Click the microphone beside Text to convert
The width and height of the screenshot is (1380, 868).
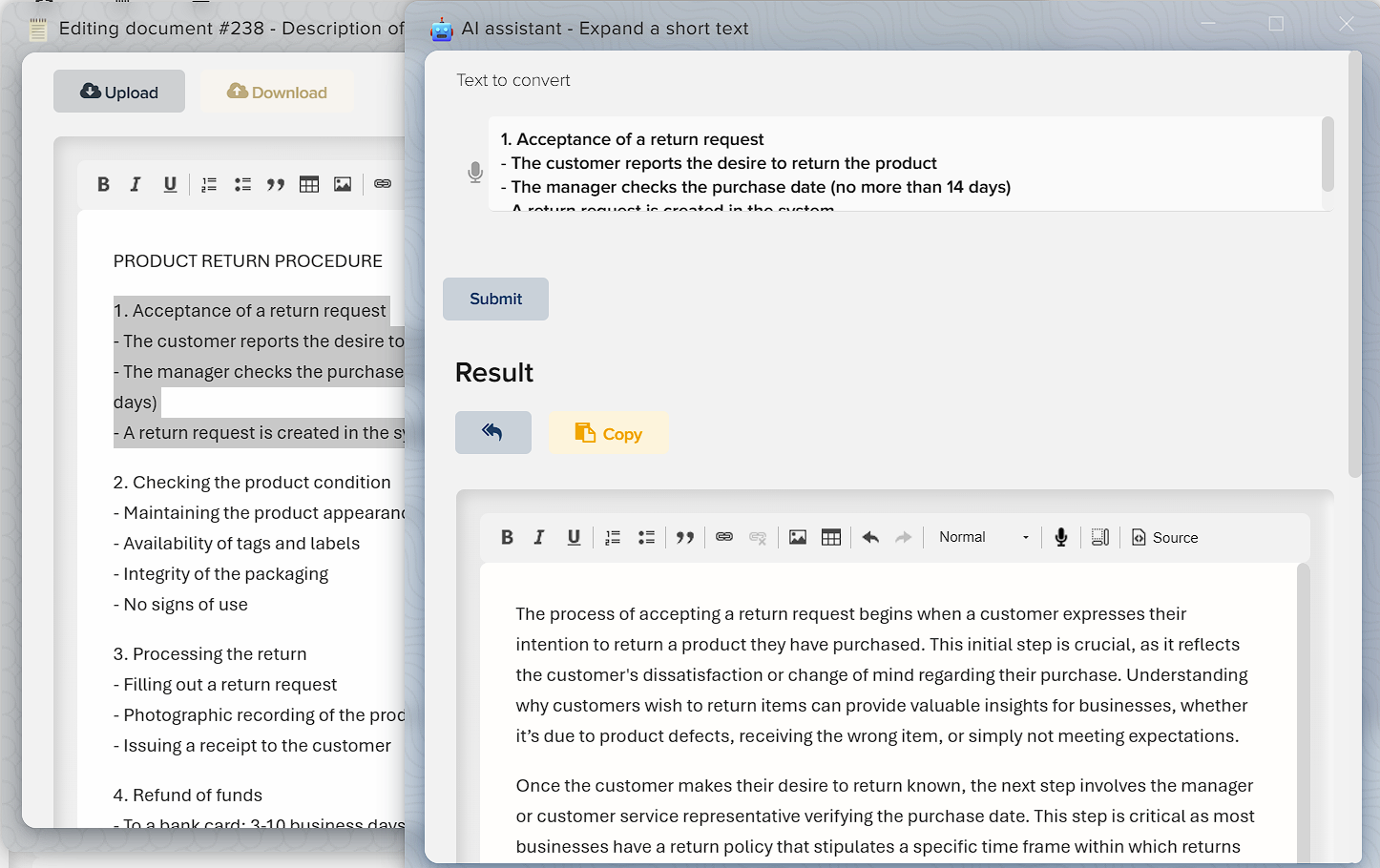pos(475,172)
